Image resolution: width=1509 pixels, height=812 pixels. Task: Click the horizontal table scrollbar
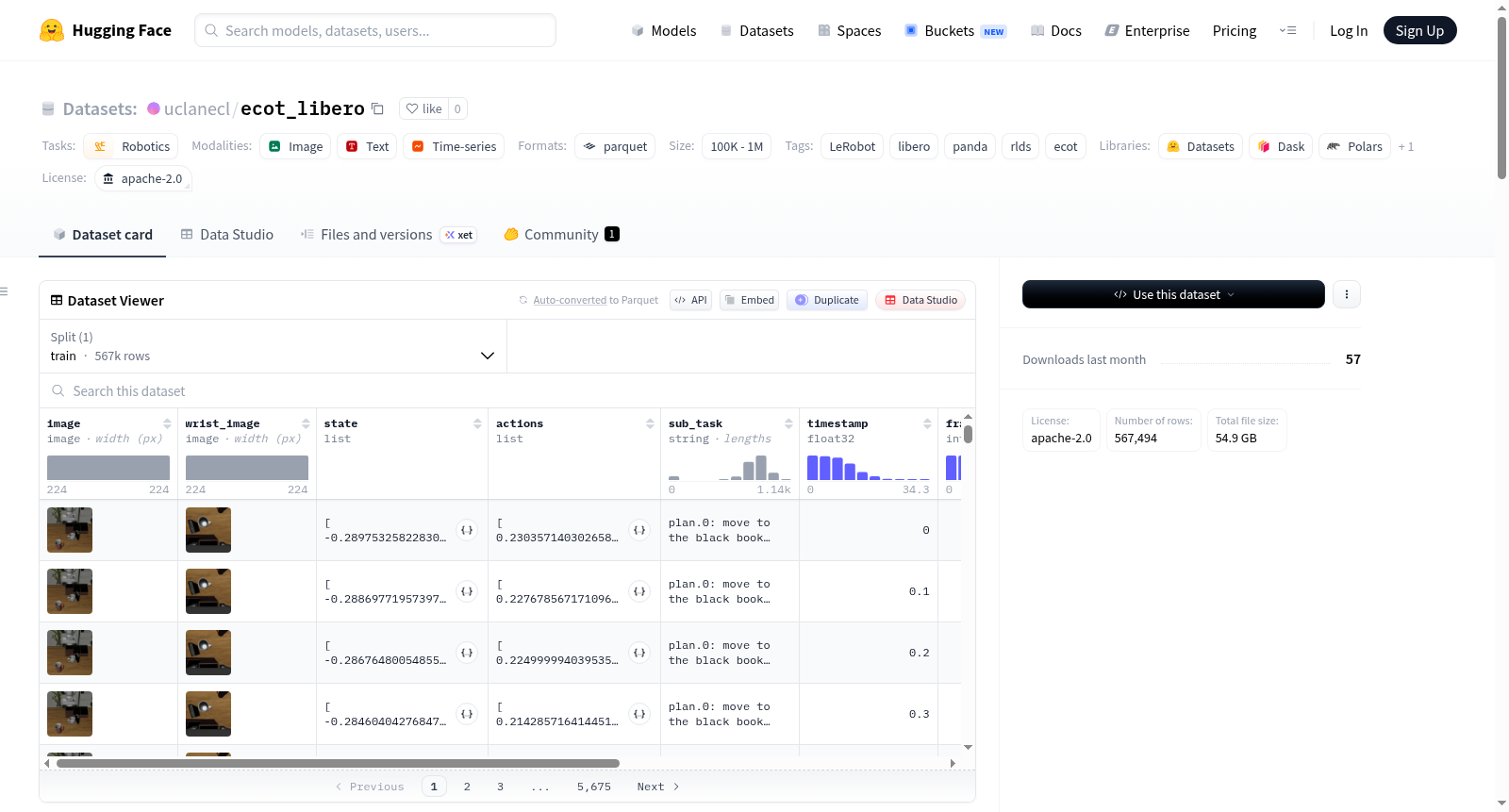338,763
